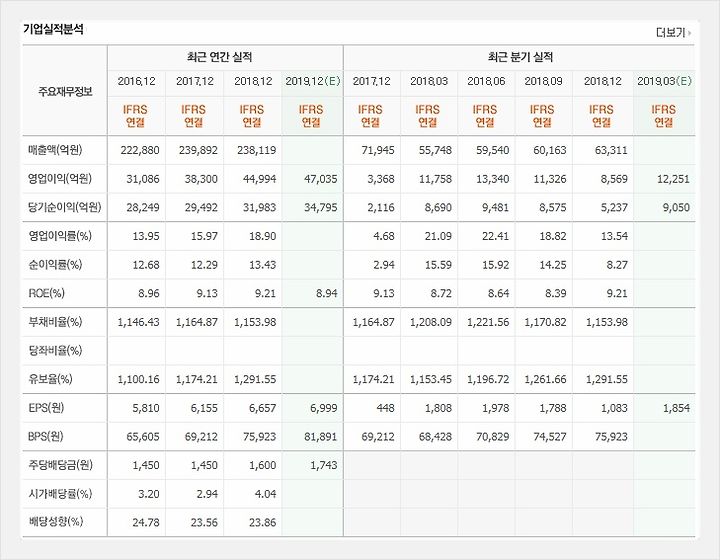Viewport: 720px width, 560px height.
Task: Click the 당좌비율(%) row label
Action: pos(55,350)
